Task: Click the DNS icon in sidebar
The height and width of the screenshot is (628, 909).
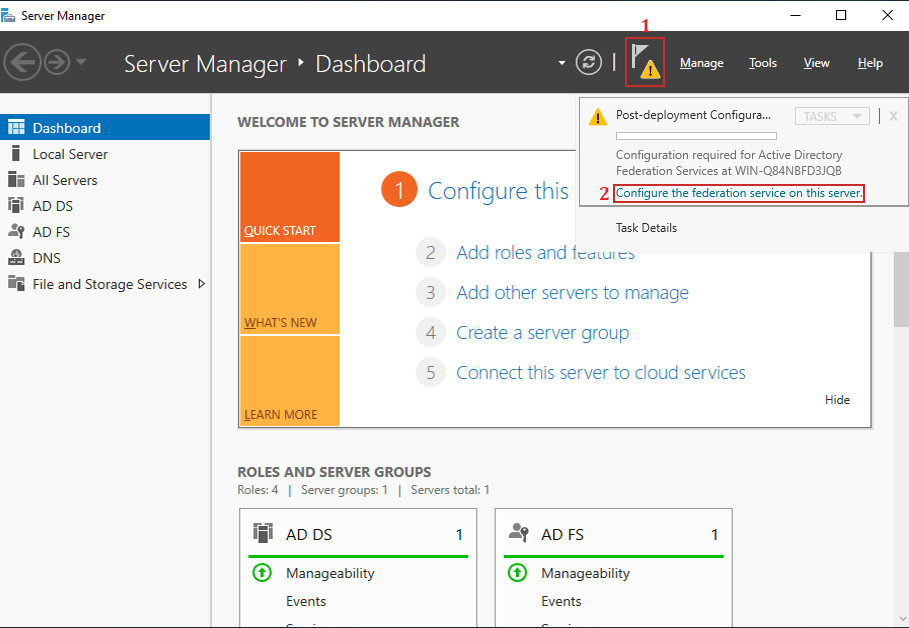Action: pyautogui.click(x=16, y=257)
